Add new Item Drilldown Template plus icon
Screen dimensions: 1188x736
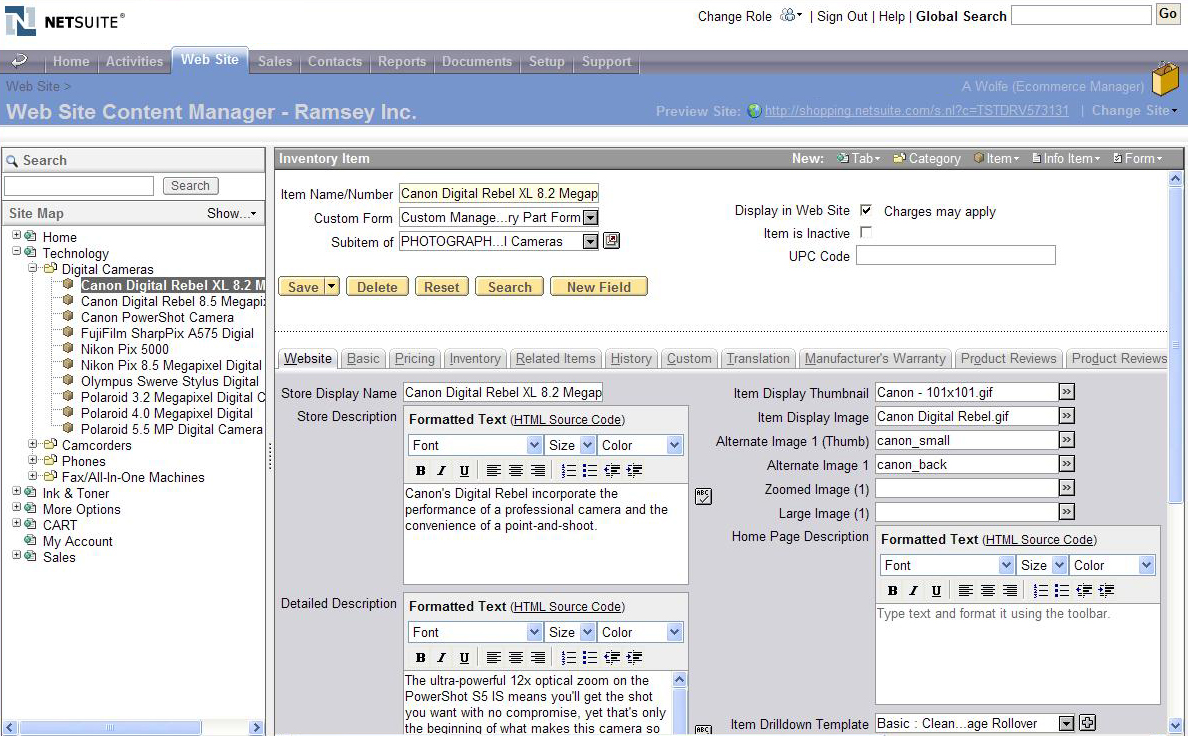[x=1088, y=723]
